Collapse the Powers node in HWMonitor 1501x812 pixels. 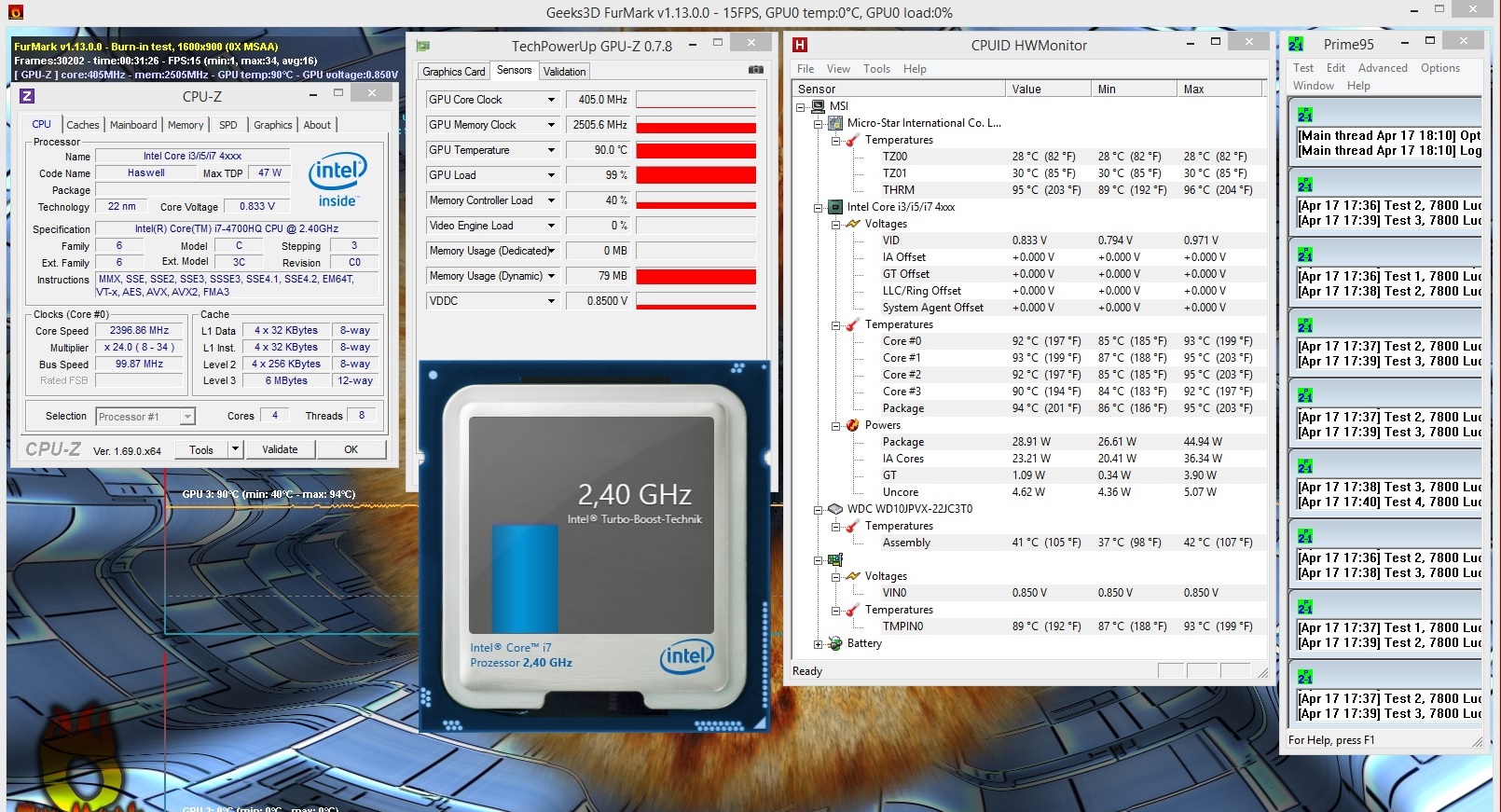point(835,425)
